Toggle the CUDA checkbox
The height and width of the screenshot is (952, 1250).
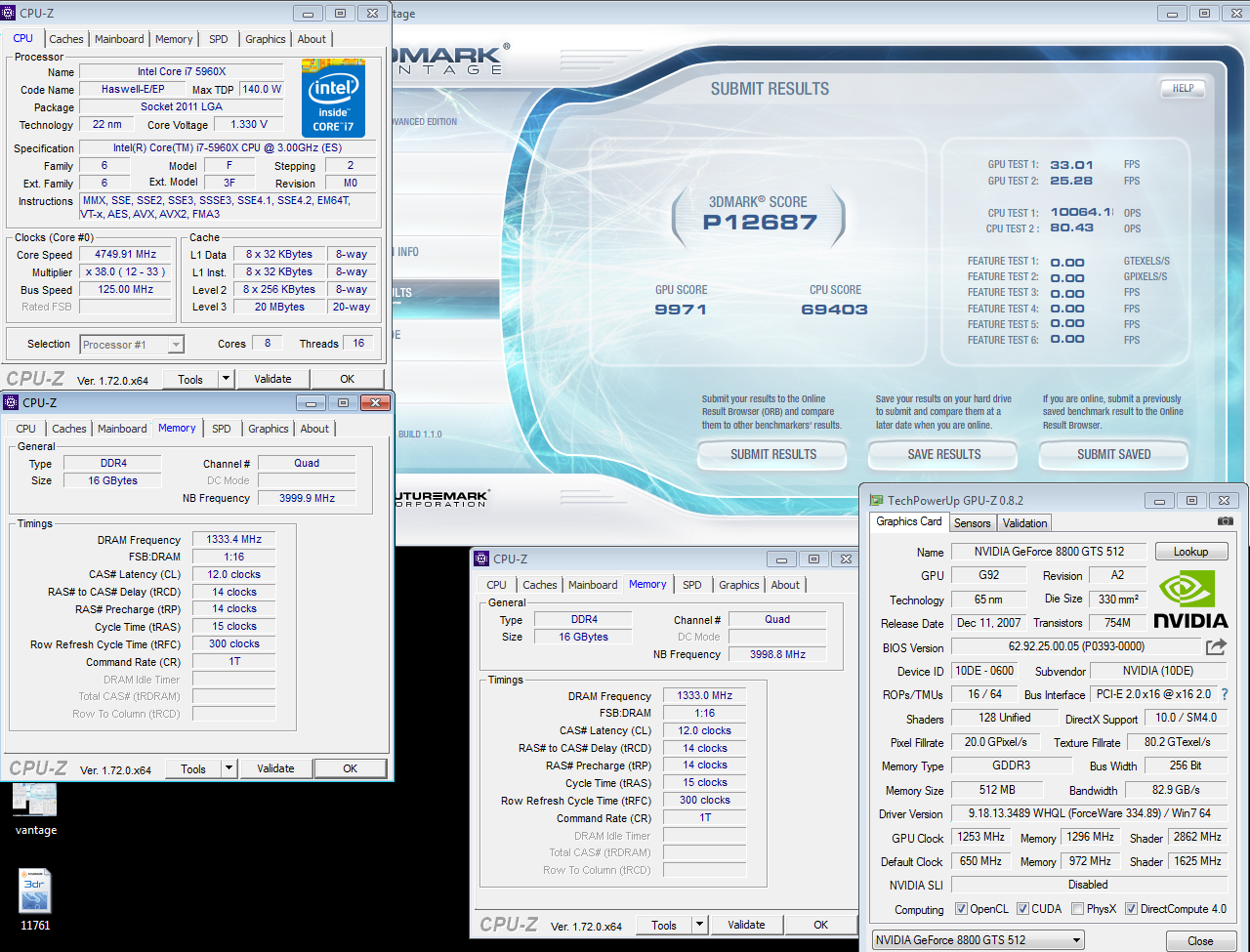[1022, 909]
